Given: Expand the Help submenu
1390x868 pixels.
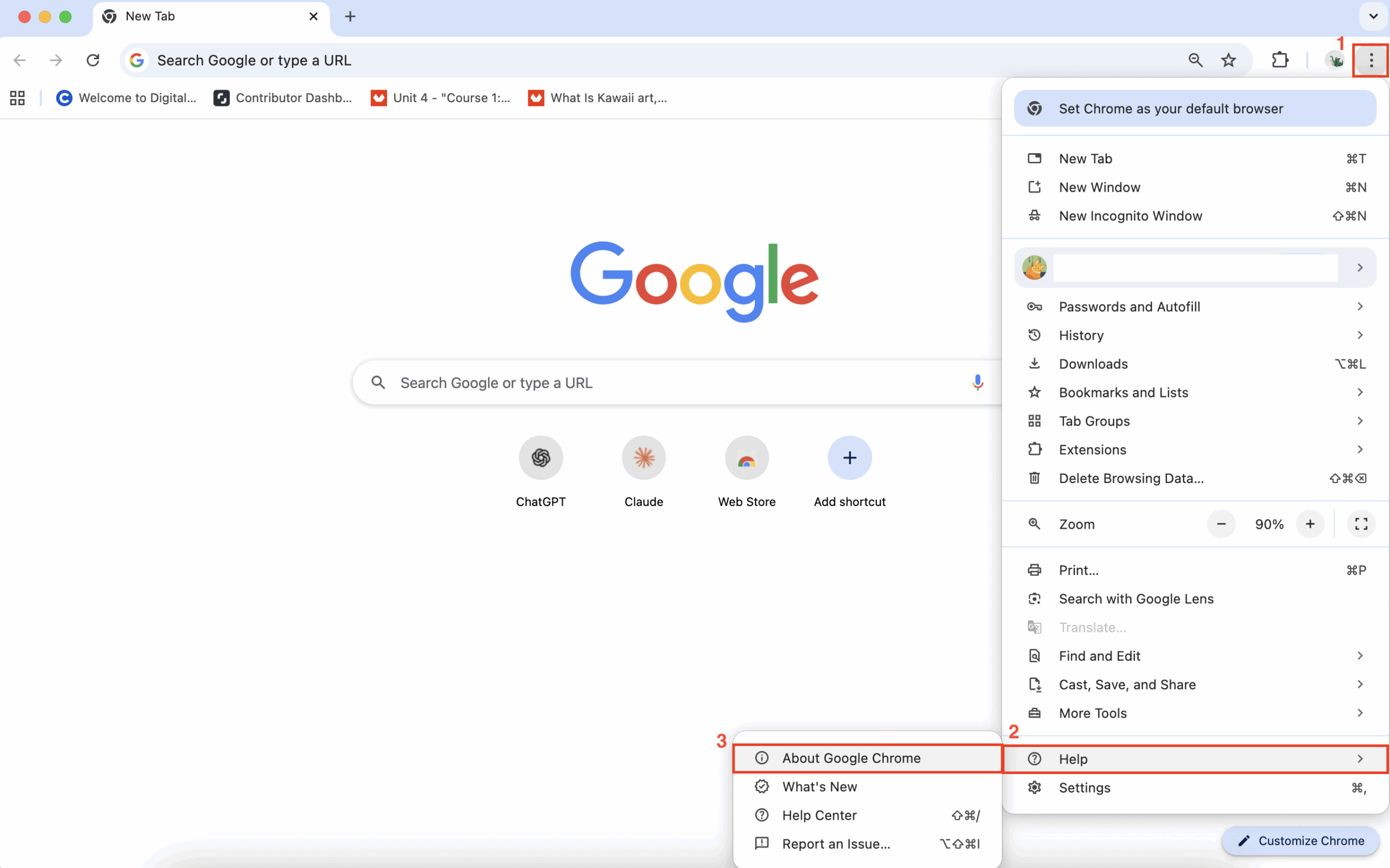Looking at the screenshot, I should click(1072, 758).
